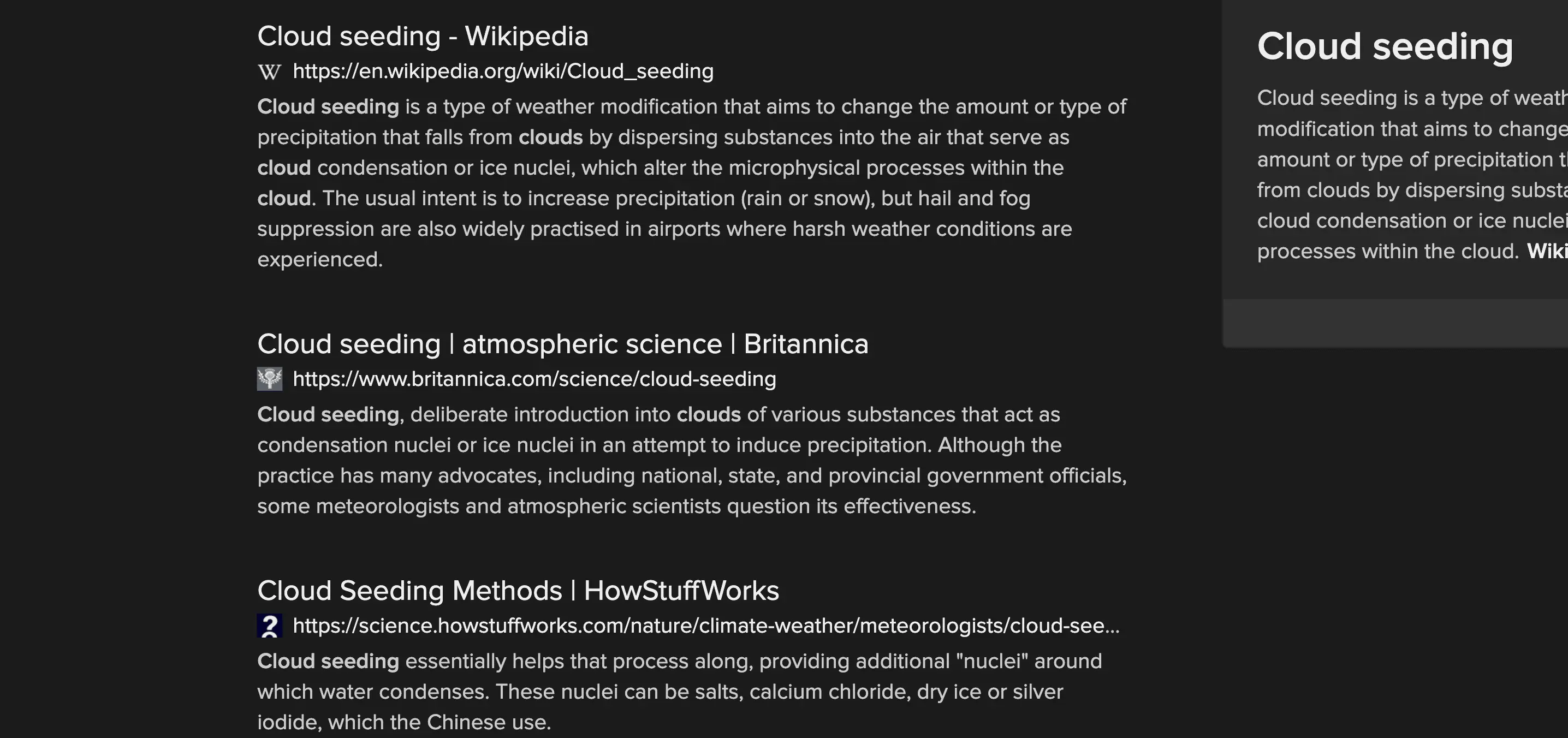The image size is (1568, 738).
Task: Click the Wikipedia W favicon
Action: pyautogui.click(x=269, y=72)
